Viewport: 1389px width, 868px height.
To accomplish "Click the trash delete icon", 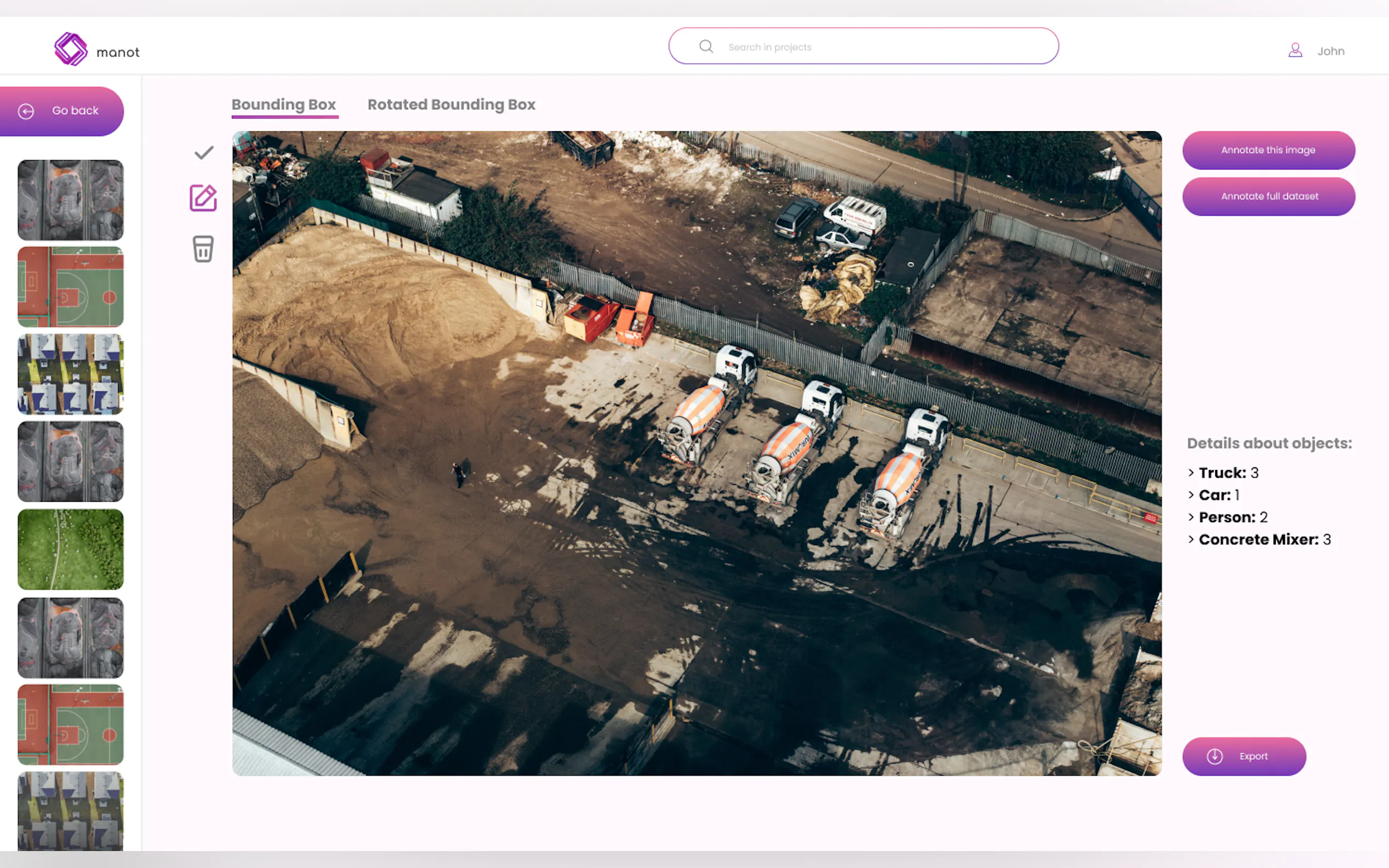I will [203, 249].
